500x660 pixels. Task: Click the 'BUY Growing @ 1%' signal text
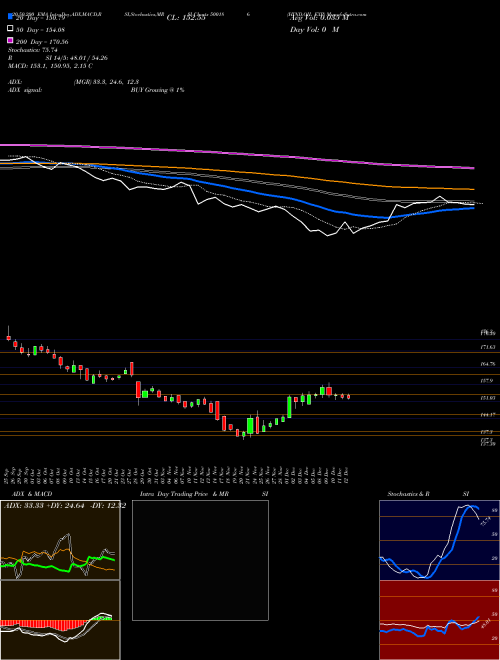click(x=157, y=90)
